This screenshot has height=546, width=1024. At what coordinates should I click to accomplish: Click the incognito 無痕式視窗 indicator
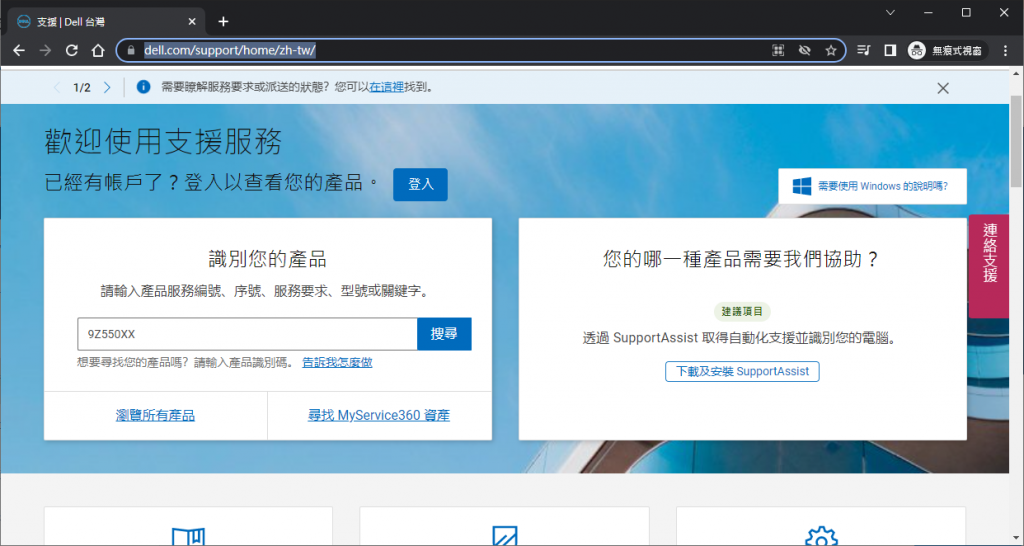(x=946, y=50)
